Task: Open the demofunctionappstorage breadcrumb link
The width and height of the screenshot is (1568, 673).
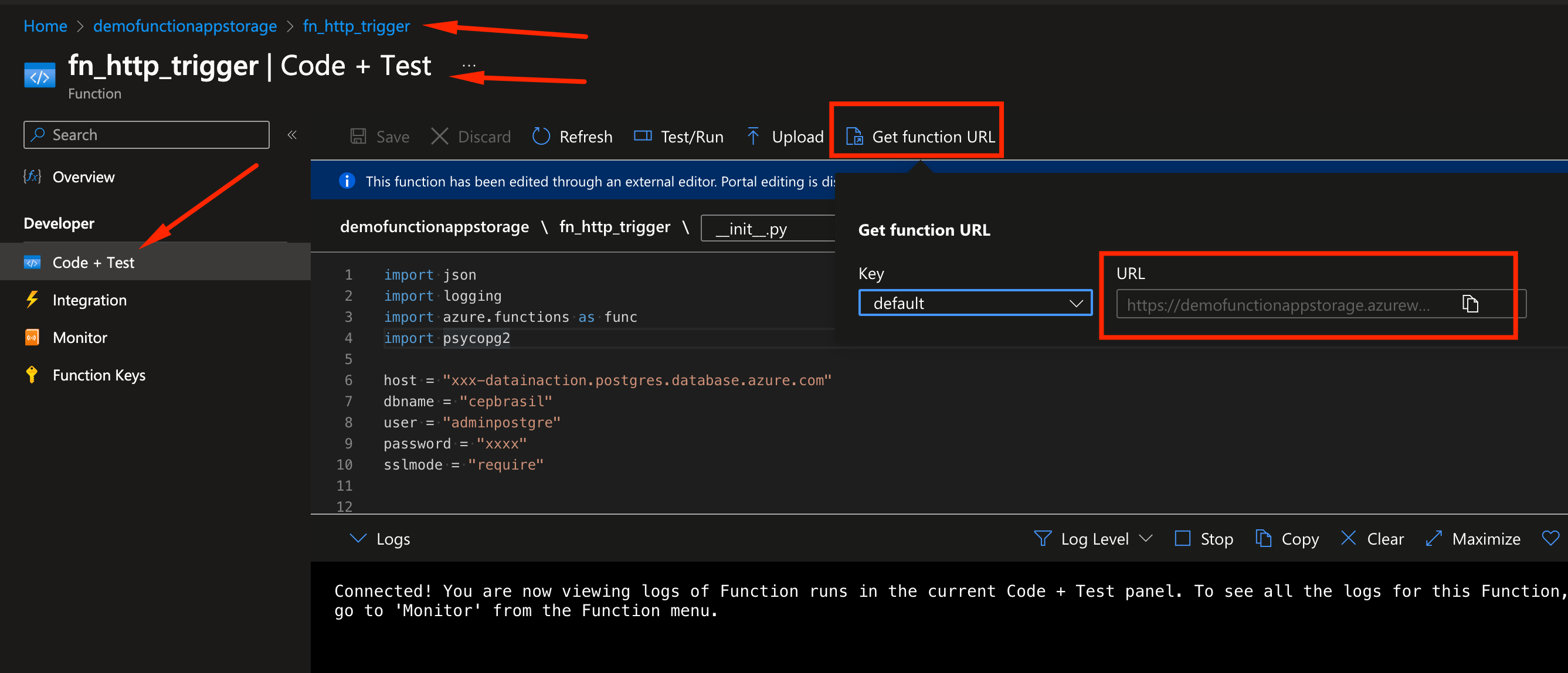Action: click(x=185, y=26)
